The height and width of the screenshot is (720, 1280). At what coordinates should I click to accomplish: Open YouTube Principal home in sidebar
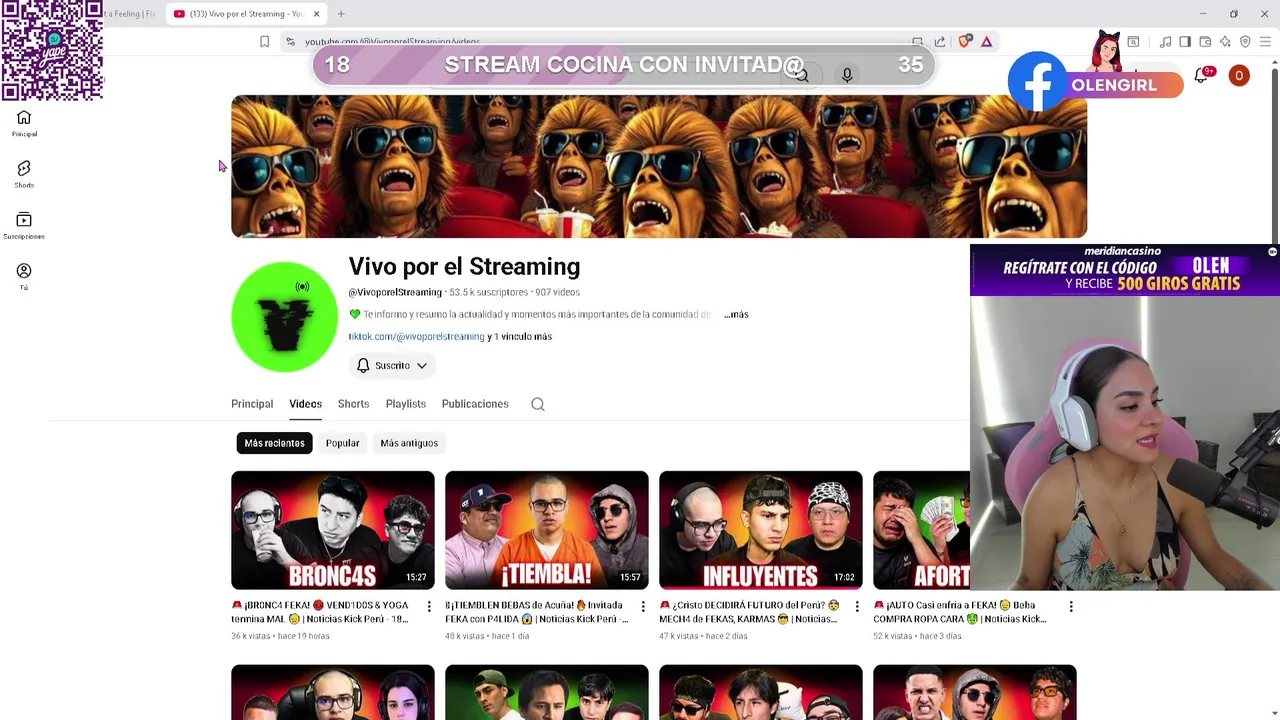(24, 123)
